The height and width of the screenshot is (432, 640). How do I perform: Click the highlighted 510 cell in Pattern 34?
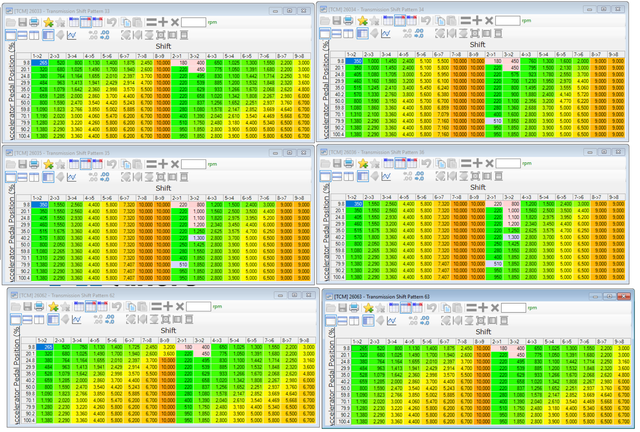tap(494, 121)
